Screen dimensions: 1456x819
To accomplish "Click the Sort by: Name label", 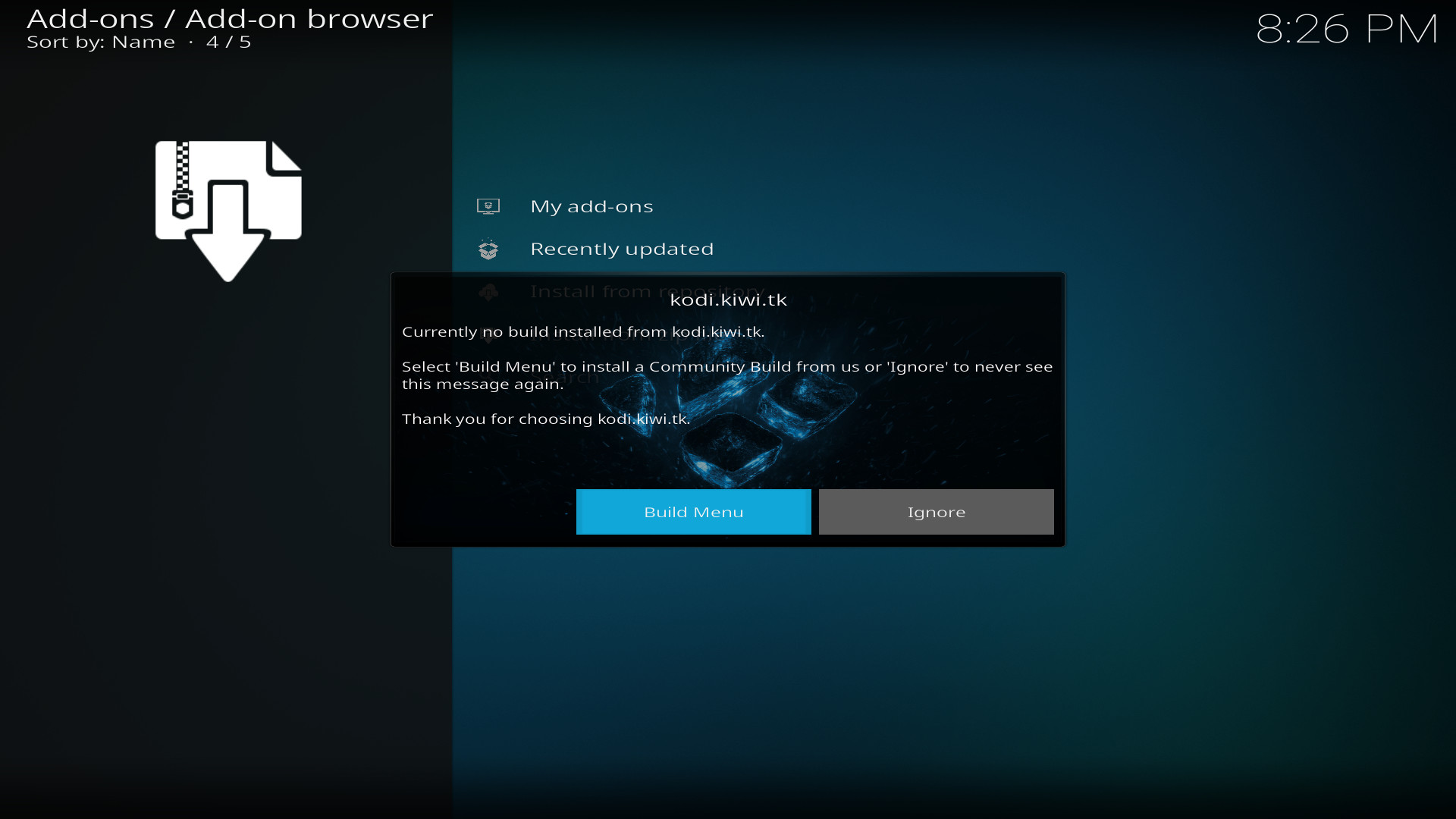I will click(101, 42).
